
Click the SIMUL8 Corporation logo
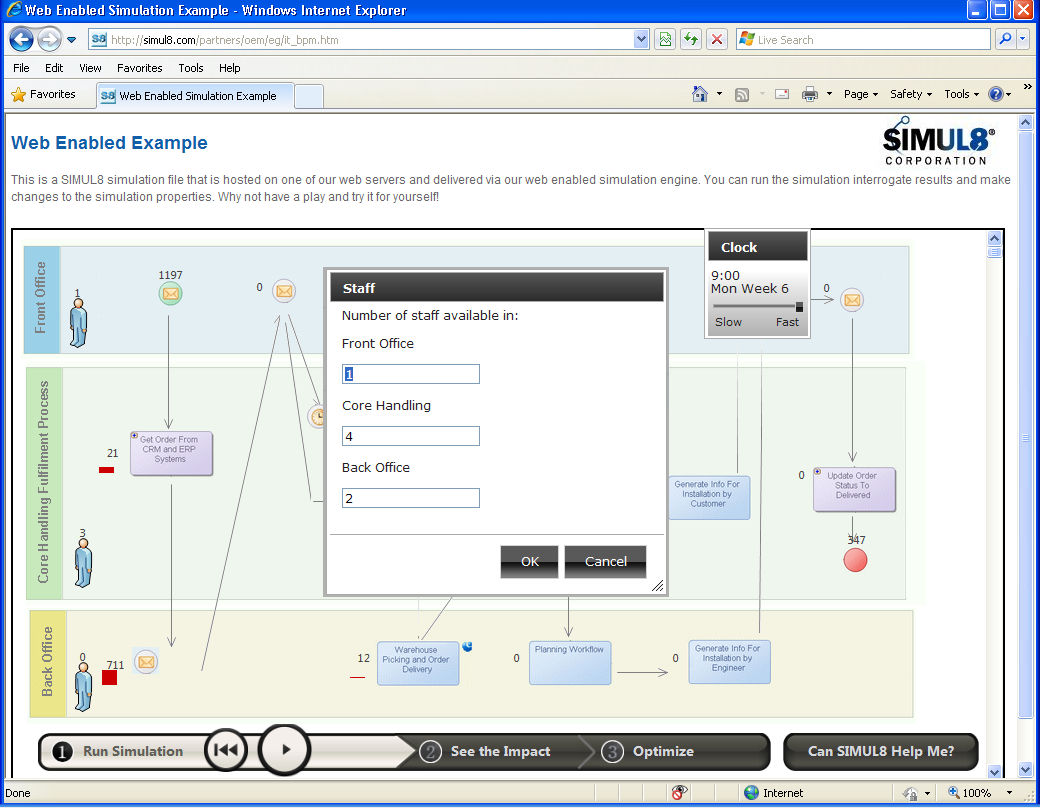click(935, 139)
